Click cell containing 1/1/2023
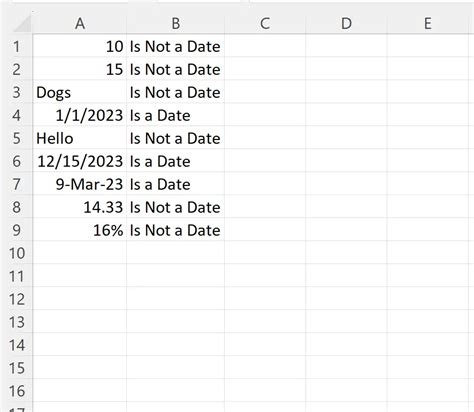The image size is (474, 412). [x=80, y=115]
